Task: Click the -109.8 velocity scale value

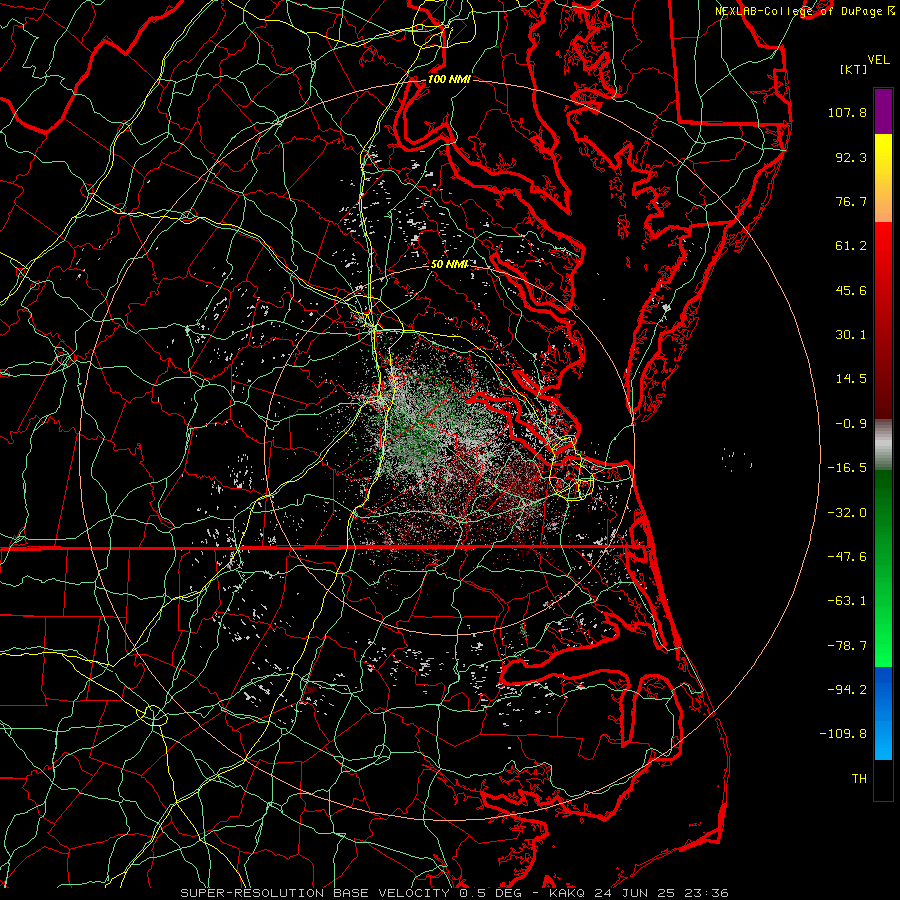Action: pos(843,734)
